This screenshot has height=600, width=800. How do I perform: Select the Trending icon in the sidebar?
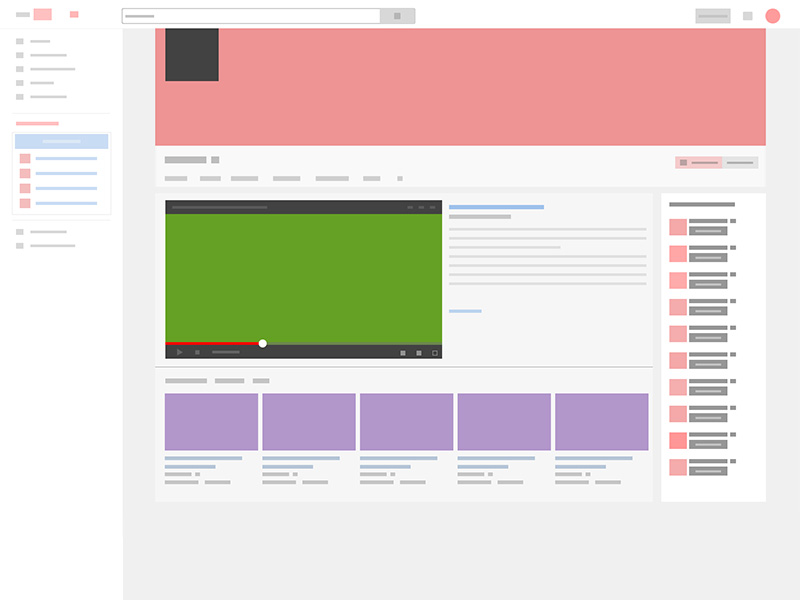click(x=18, y=55)
